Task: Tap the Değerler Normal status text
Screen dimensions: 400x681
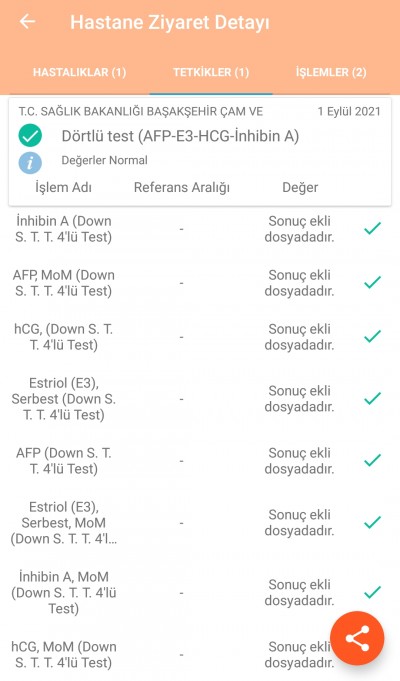Action: pyautogui.click(x=104, y=160)
